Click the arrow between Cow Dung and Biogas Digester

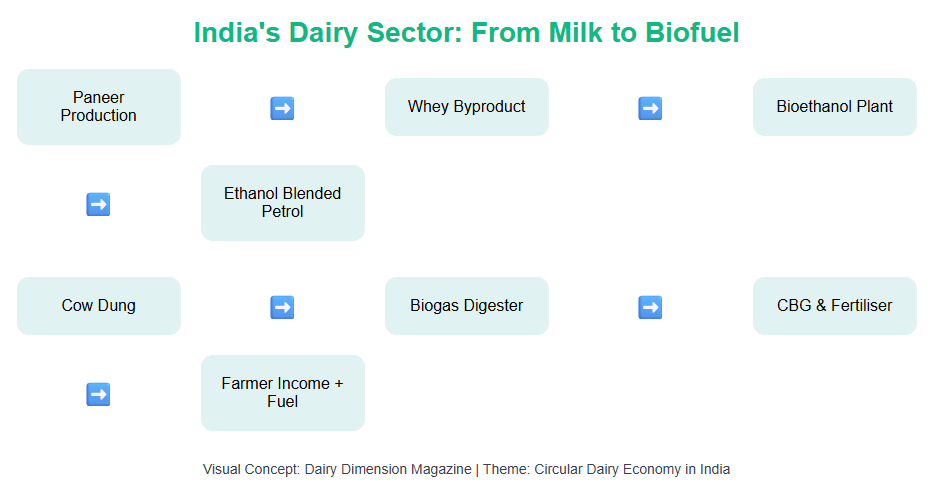tap(282, 307)
